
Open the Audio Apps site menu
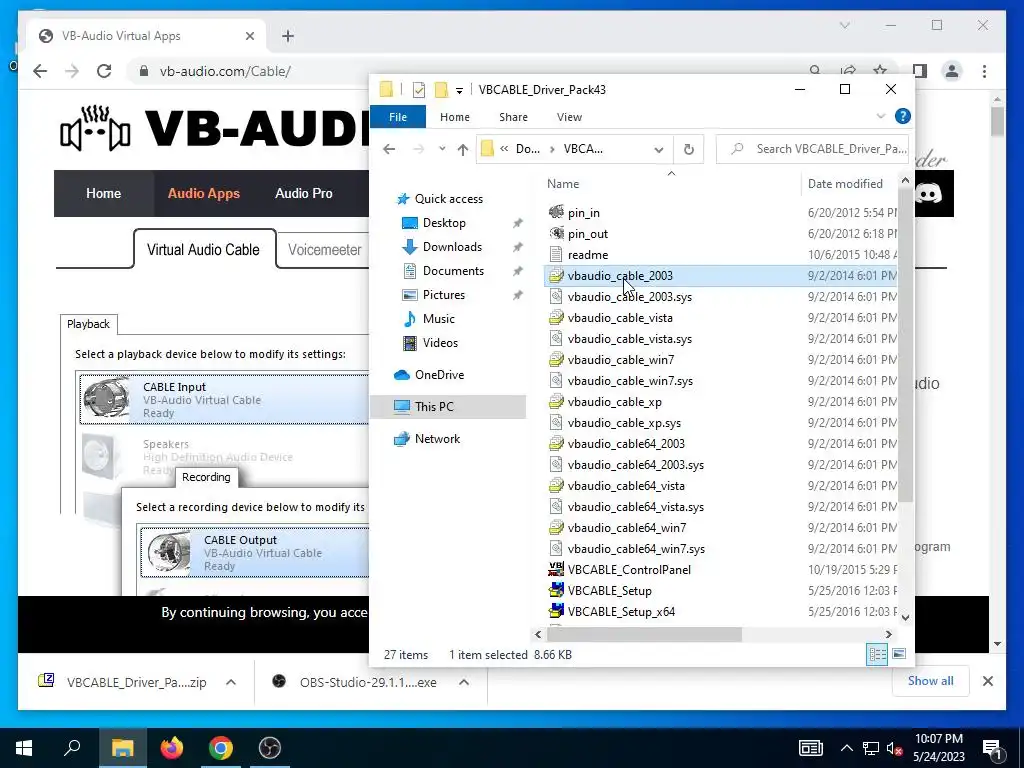204,193
